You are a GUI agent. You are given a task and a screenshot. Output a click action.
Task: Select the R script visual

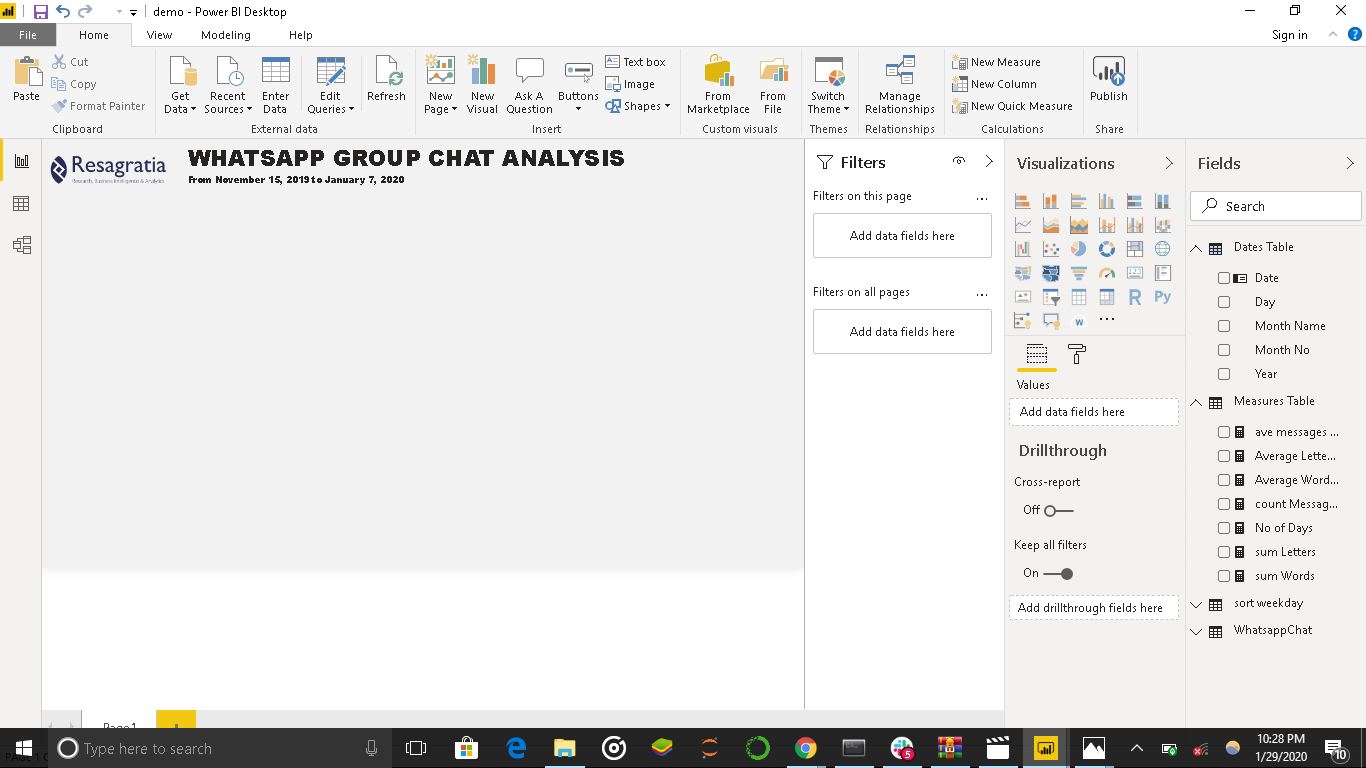coord(1134,296)
